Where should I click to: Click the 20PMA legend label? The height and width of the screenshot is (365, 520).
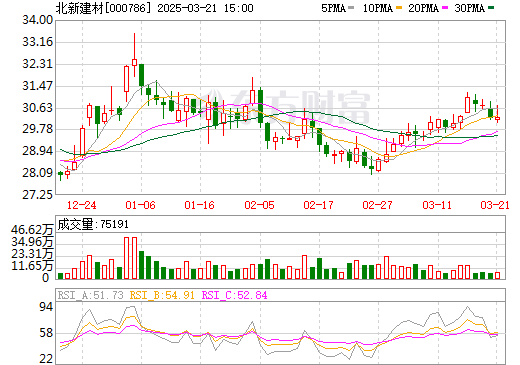coord(423,8)
